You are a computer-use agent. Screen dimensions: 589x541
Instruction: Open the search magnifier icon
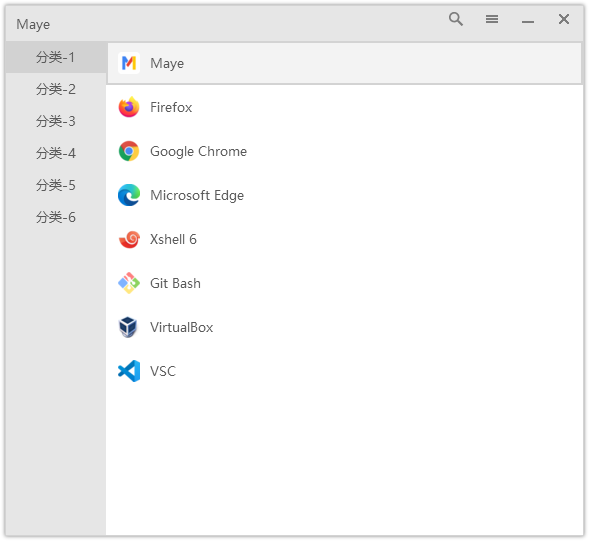click(456, 19)
